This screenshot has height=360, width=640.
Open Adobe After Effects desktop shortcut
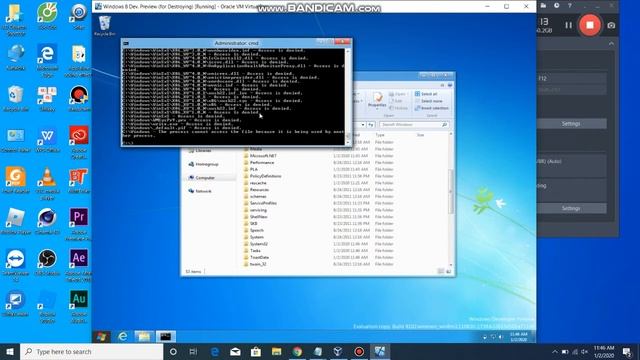[x=78, y=265]
